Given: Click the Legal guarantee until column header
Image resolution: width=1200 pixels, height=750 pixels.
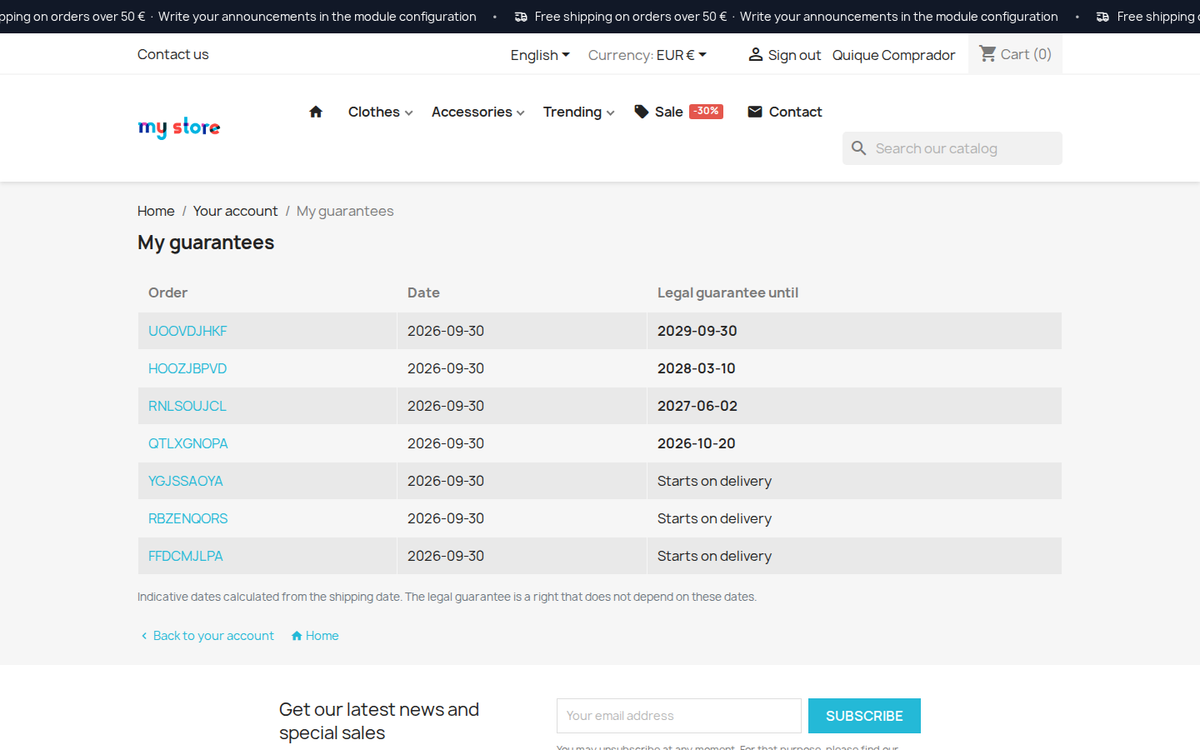Looking at the screenshot, I should pyautogui.click(x=727, y=293).
